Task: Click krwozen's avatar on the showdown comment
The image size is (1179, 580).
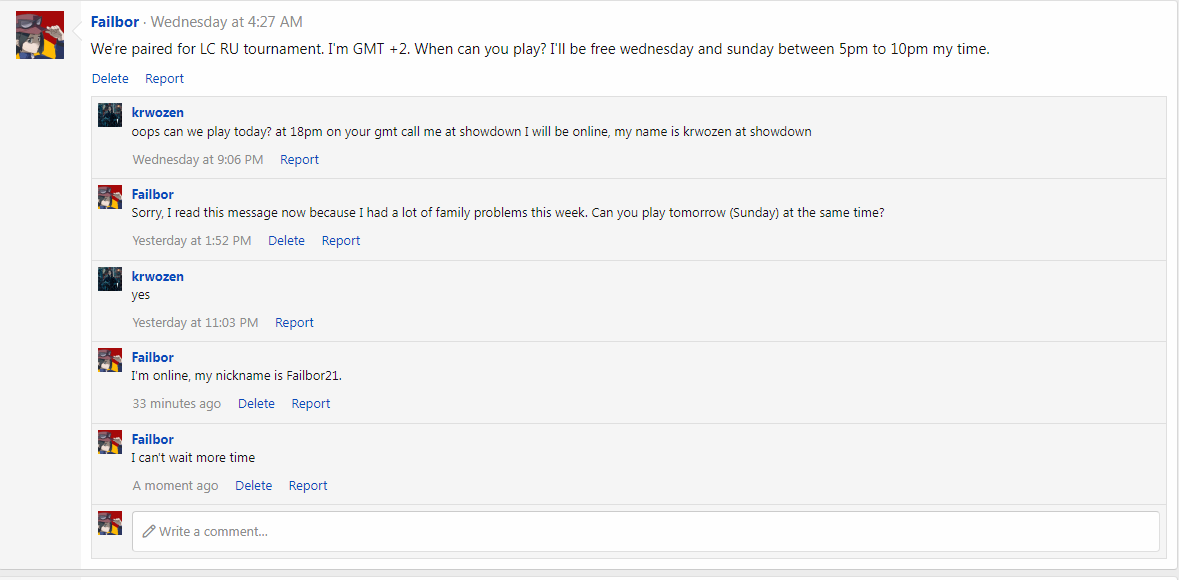Action: [110, 115]
